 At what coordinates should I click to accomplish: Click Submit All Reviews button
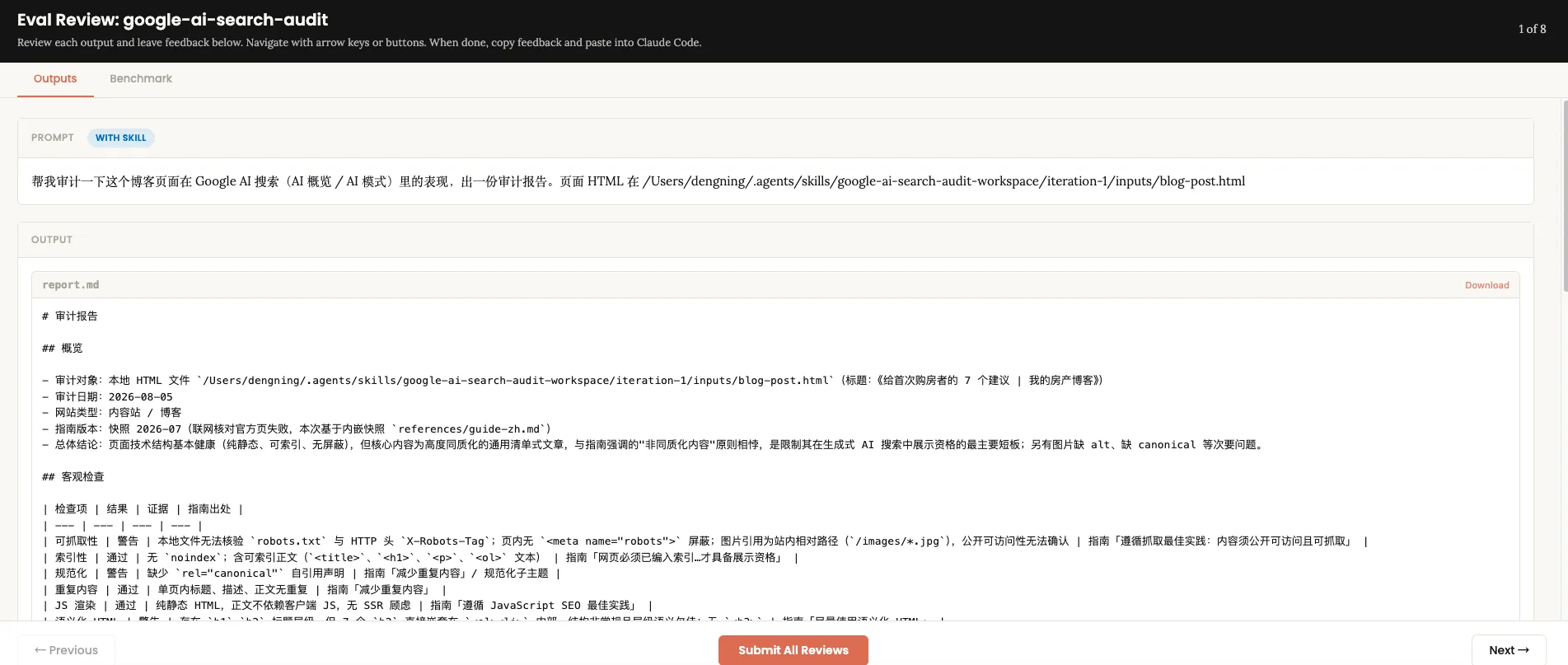pos(793,650)
